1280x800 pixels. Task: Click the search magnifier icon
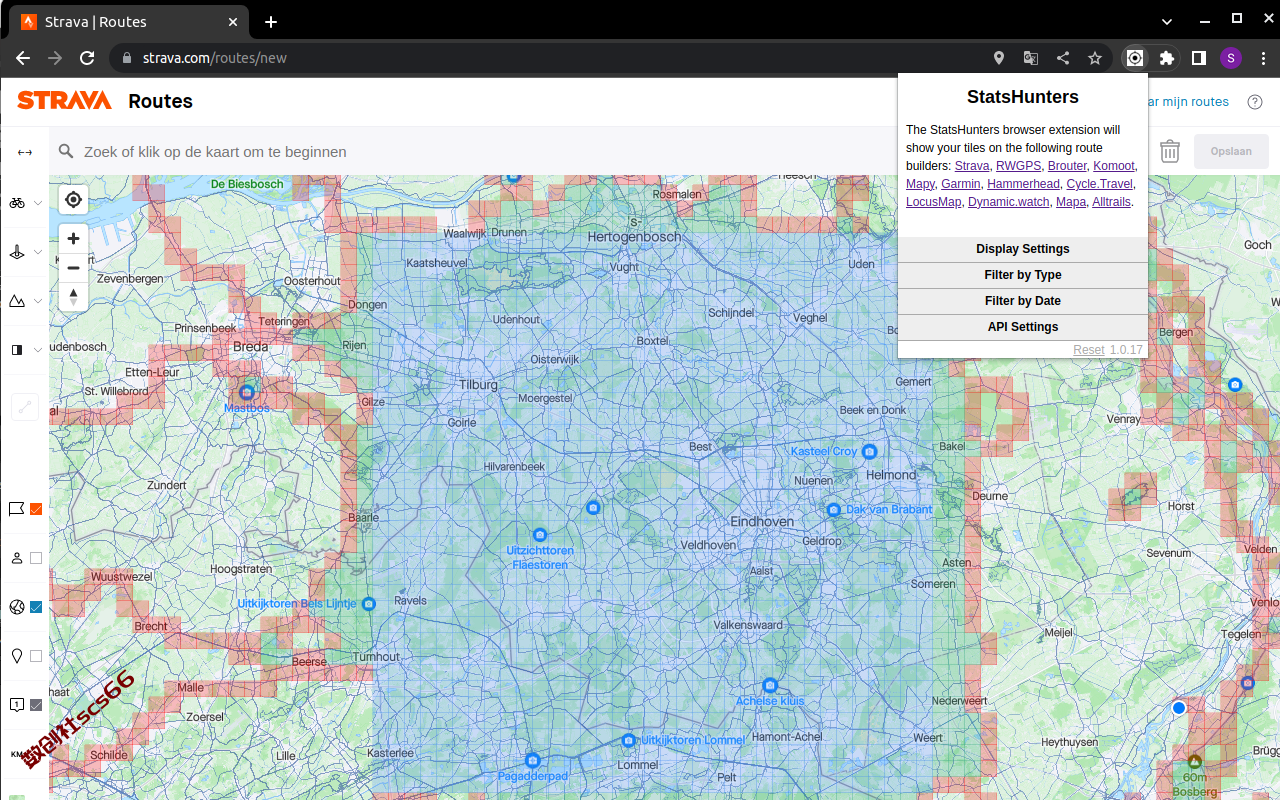pos(66,151)
